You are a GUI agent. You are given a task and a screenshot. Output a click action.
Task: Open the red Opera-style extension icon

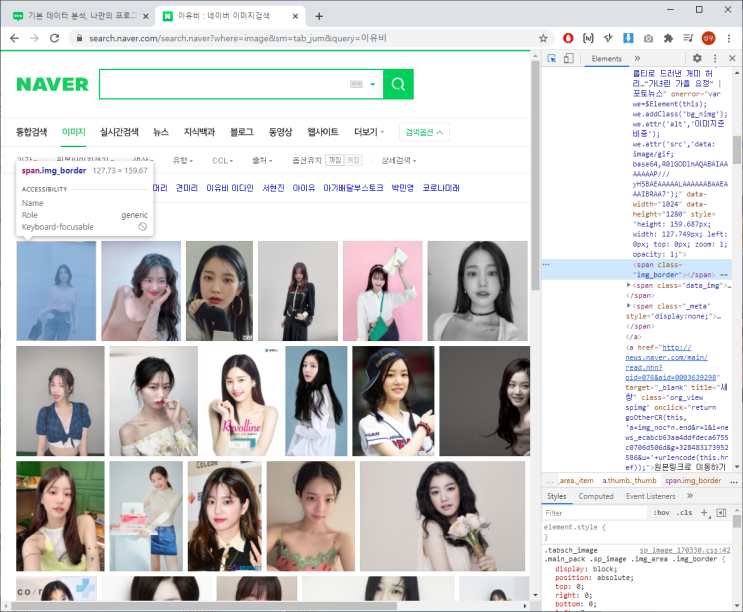coord(568,38)
